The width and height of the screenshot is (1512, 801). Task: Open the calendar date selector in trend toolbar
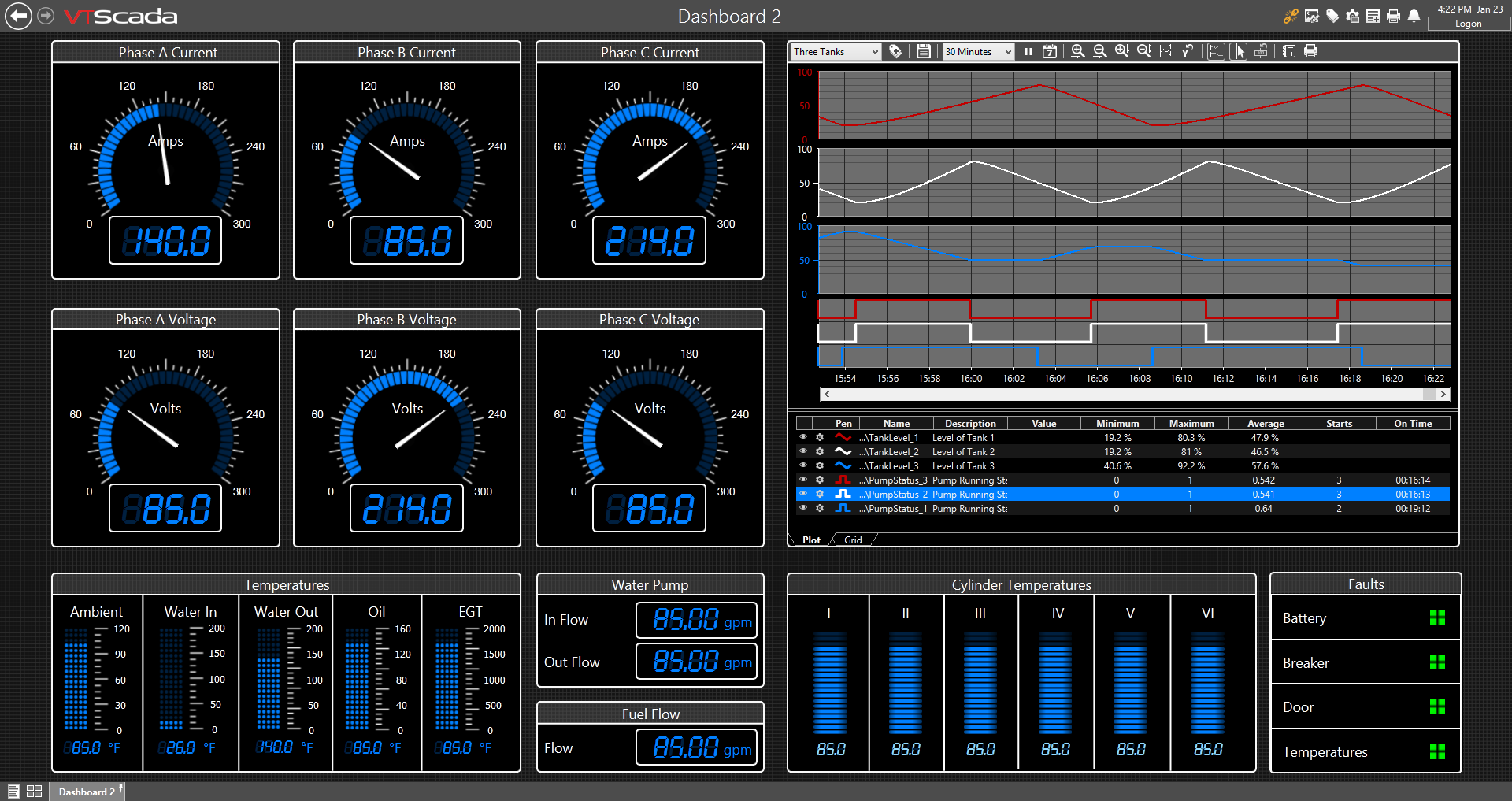[1050, 51]
